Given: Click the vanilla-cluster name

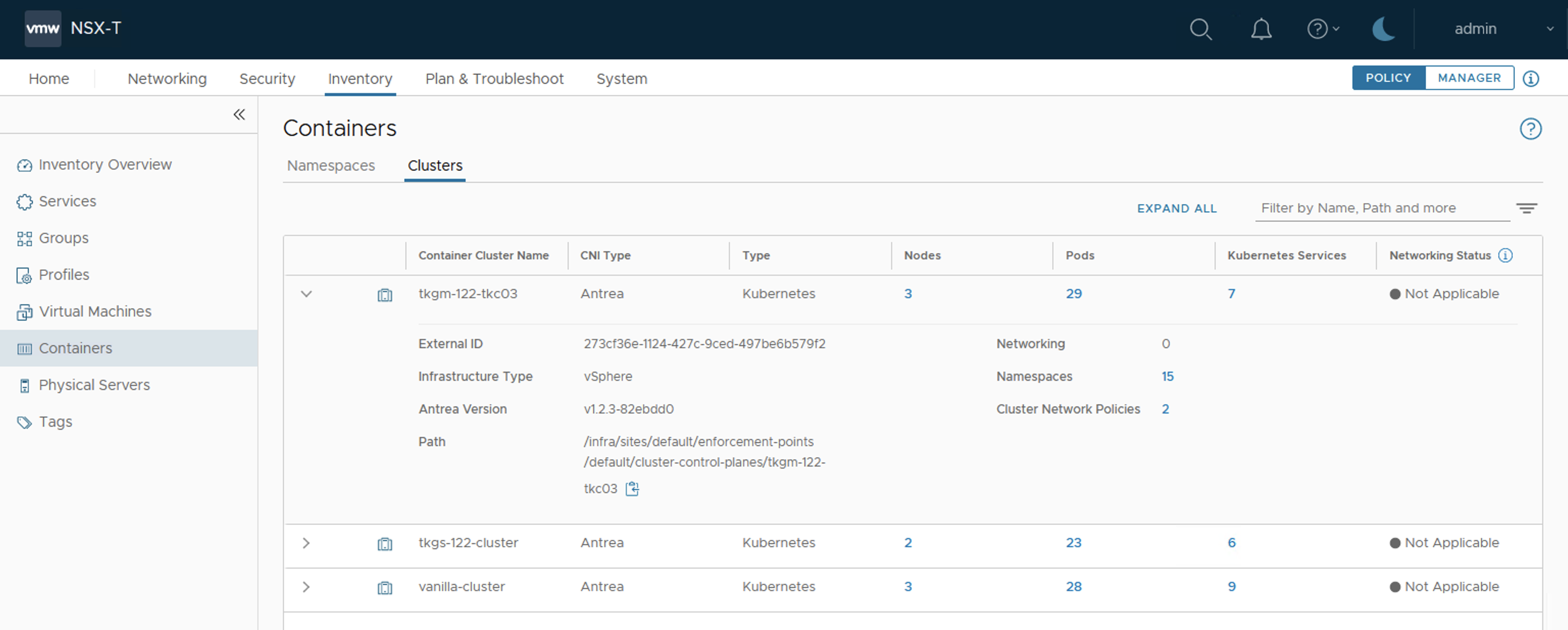Looking at the screenshot, I should point(461,587).
